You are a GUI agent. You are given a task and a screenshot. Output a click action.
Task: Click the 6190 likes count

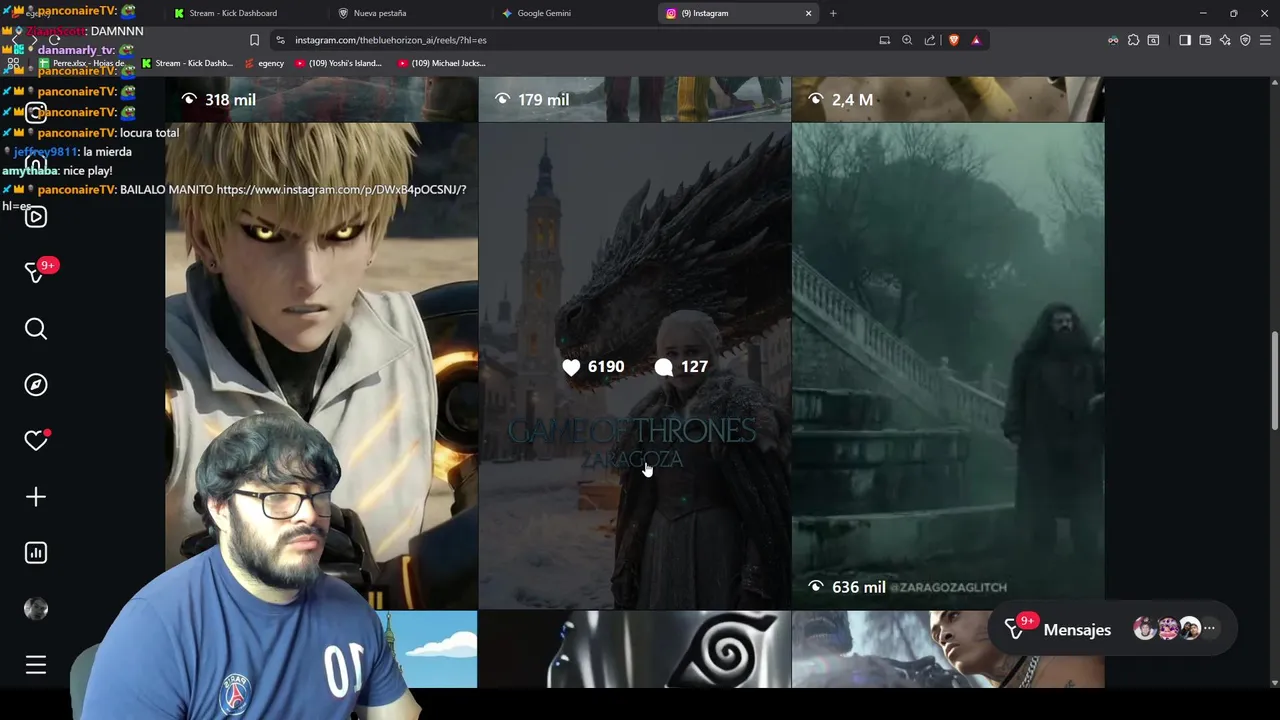click(x=593, y=367)
